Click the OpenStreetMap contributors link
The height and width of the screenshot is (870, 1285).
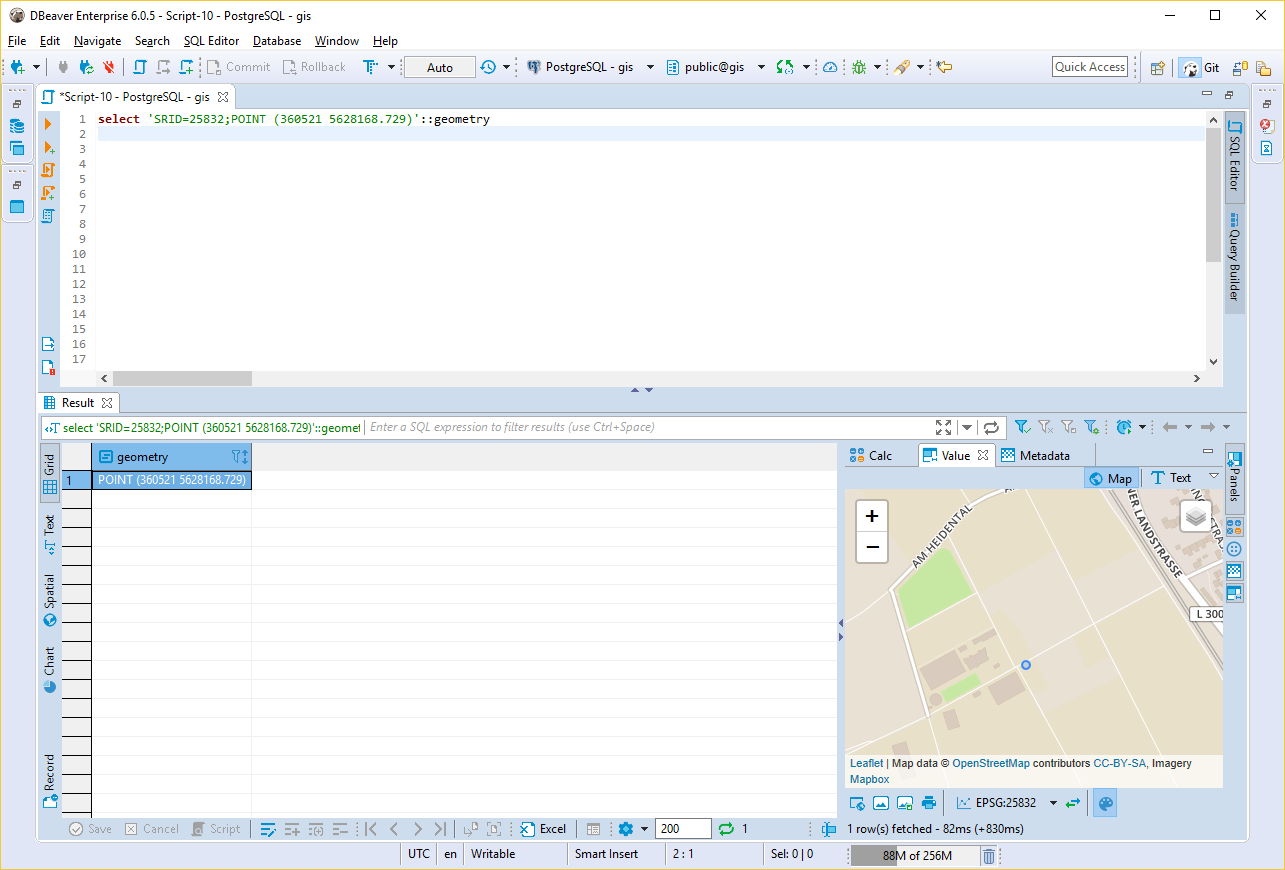click(991, 763)
